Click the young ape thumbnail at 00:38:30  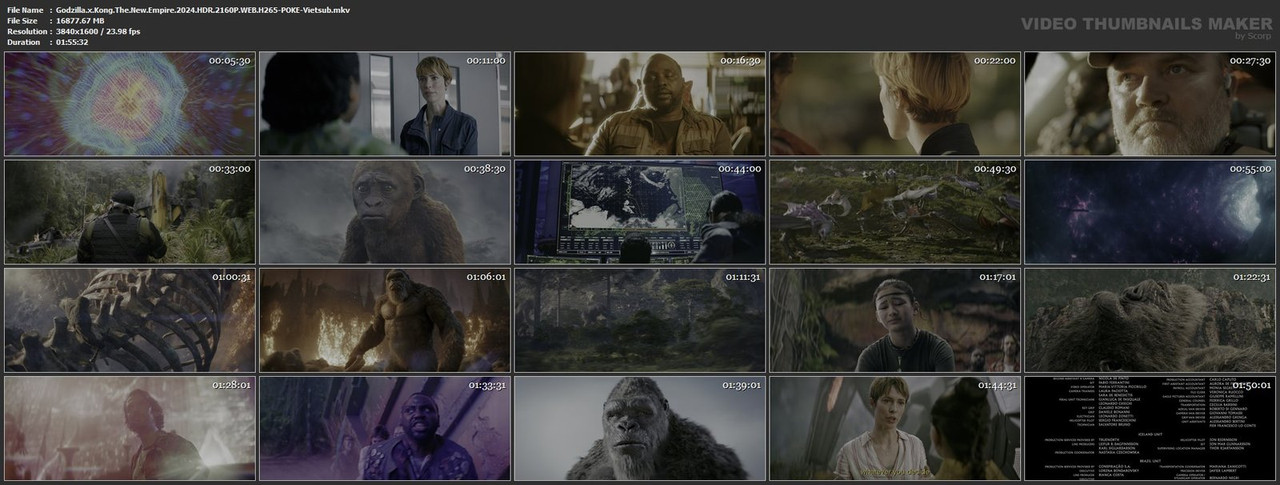tap(384, 211)
